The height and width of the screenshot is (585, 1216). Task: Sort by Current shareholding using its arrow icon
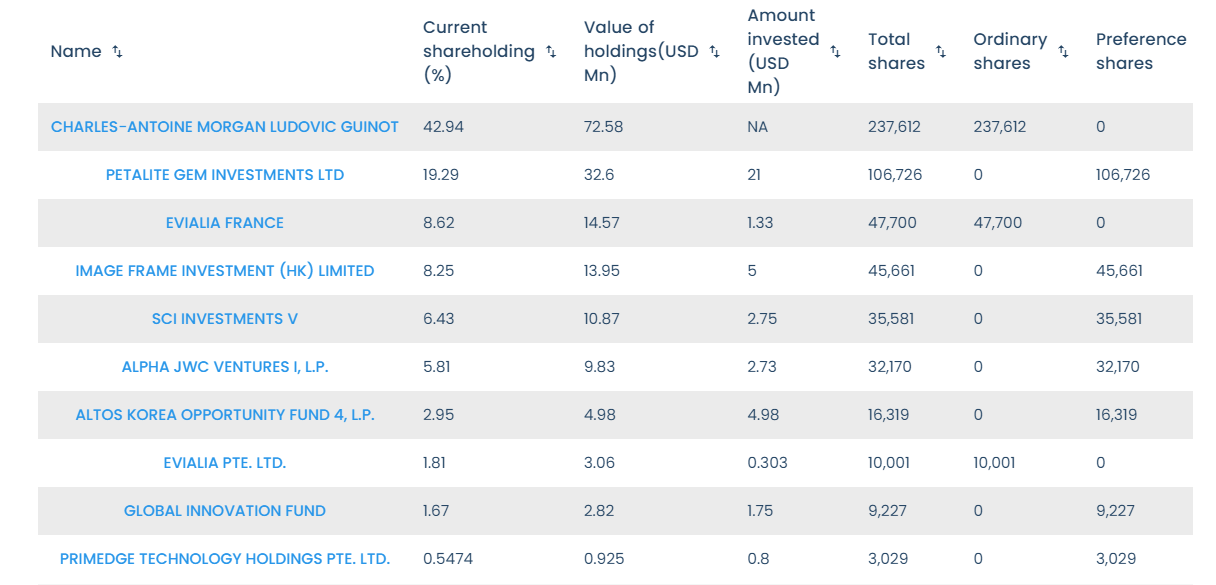(551, 52)
